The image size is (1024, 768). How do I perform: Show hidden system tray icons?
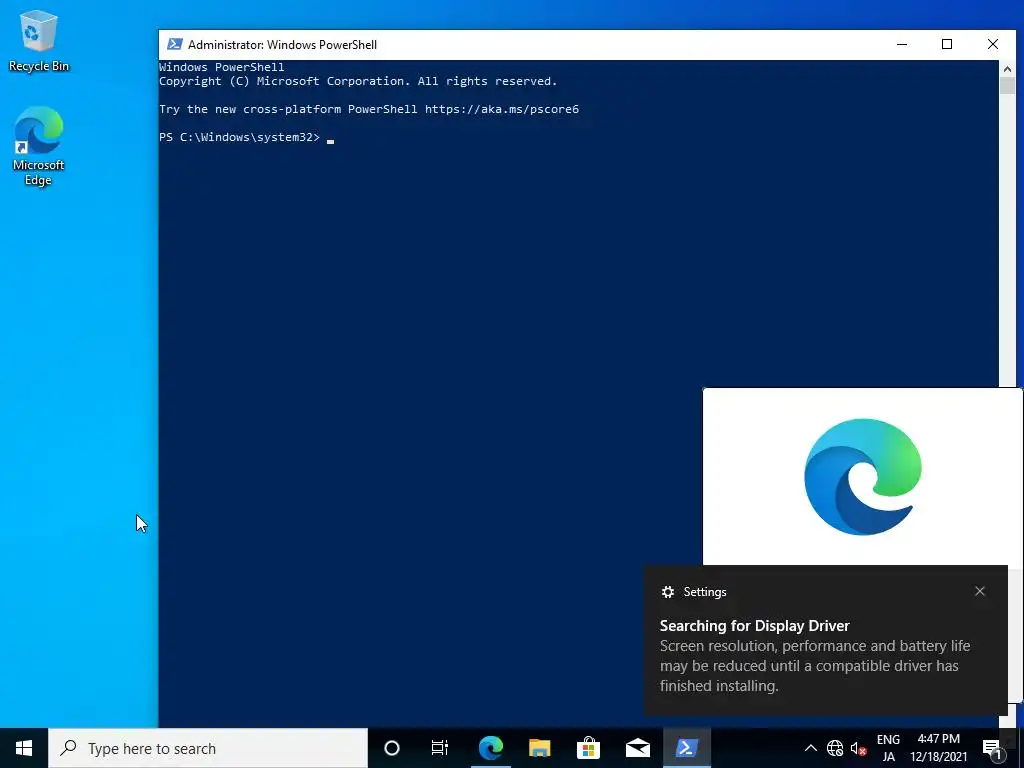[810, 748]
